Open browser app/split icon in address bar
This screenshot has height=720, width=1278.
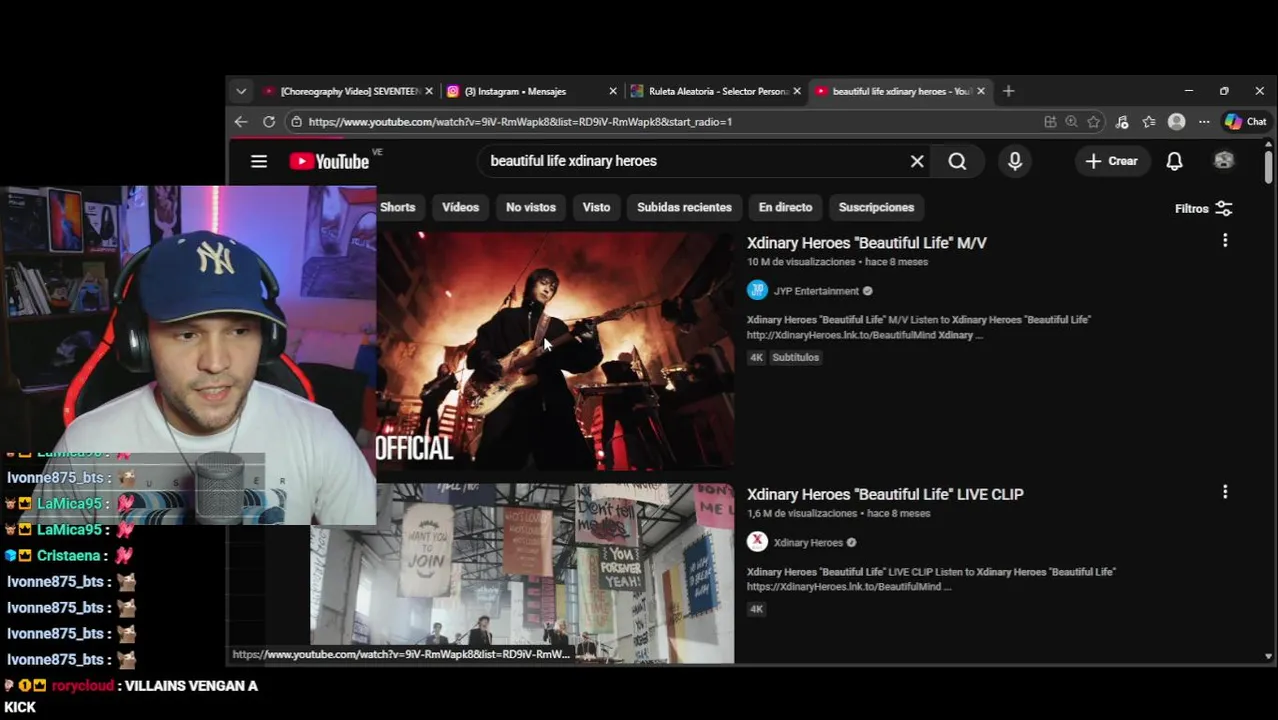pos(1050,122)
